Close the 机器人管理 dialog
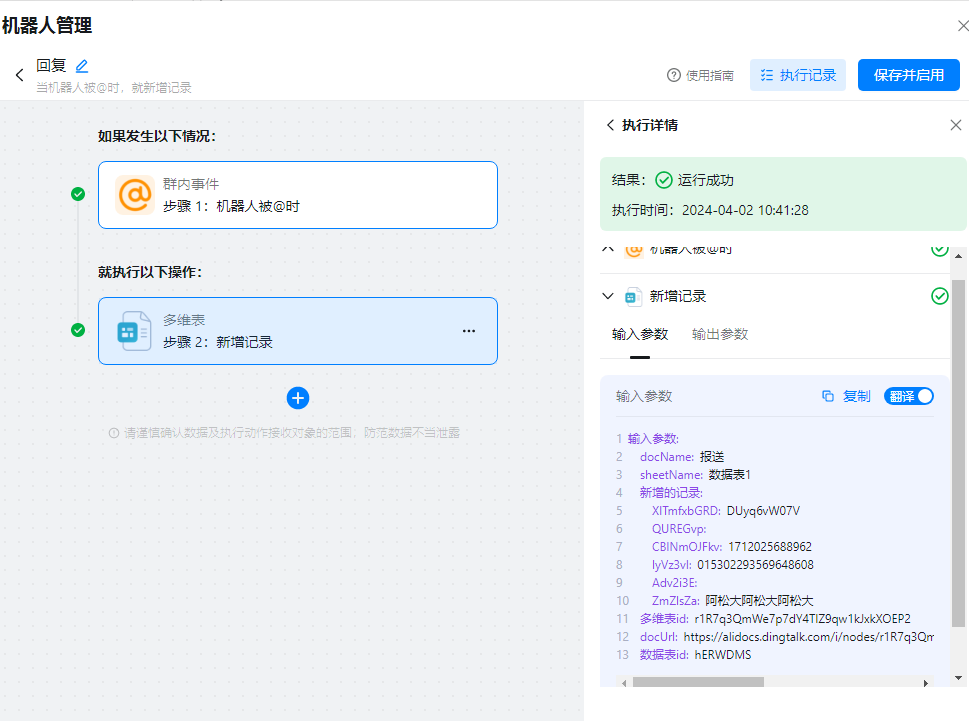The width and height of the screenshot is (969, 721). pyautogui.click(x=963, y=26)
